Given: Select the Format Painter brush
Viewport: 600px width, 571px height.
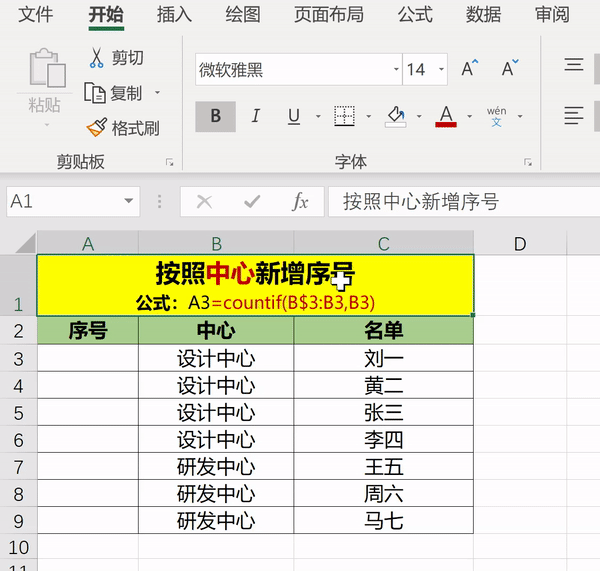Looking at the screenshot, I should (97, 127).
